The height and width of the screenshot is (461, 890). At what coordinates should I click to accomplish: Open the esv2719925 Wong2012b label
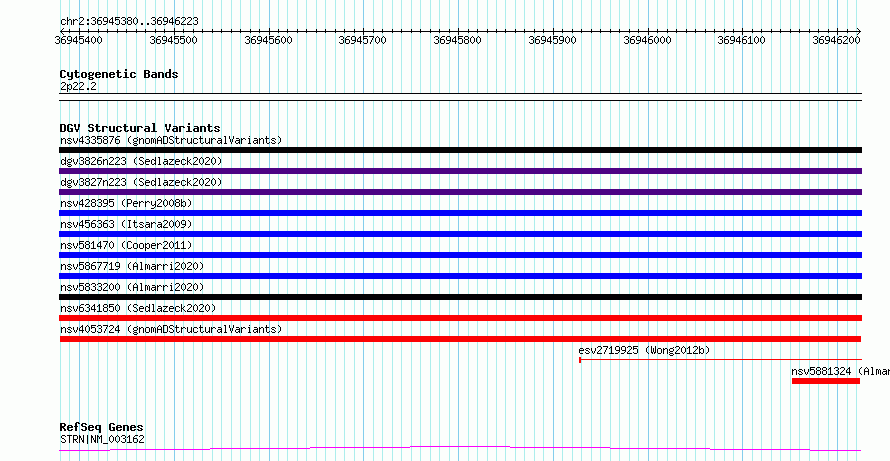644,350
